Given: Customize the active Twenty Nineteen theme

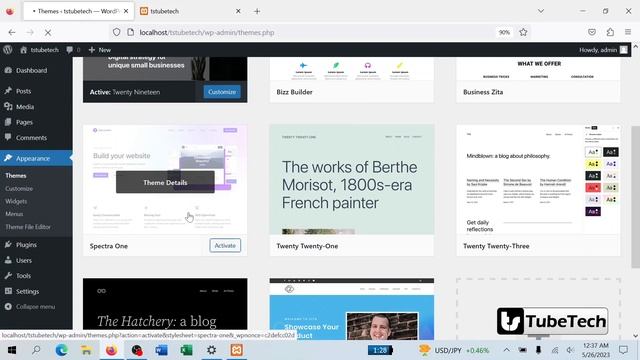Looking at the screenshot, I should (x=222, y=92).
